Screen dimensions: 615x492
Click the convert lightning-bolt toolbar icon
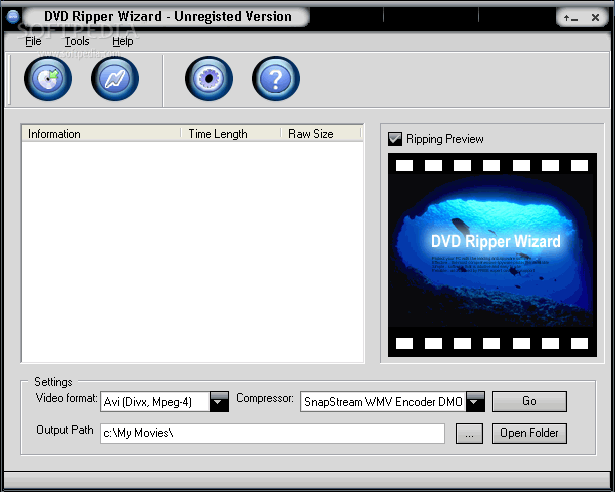[x=115, y=78]
